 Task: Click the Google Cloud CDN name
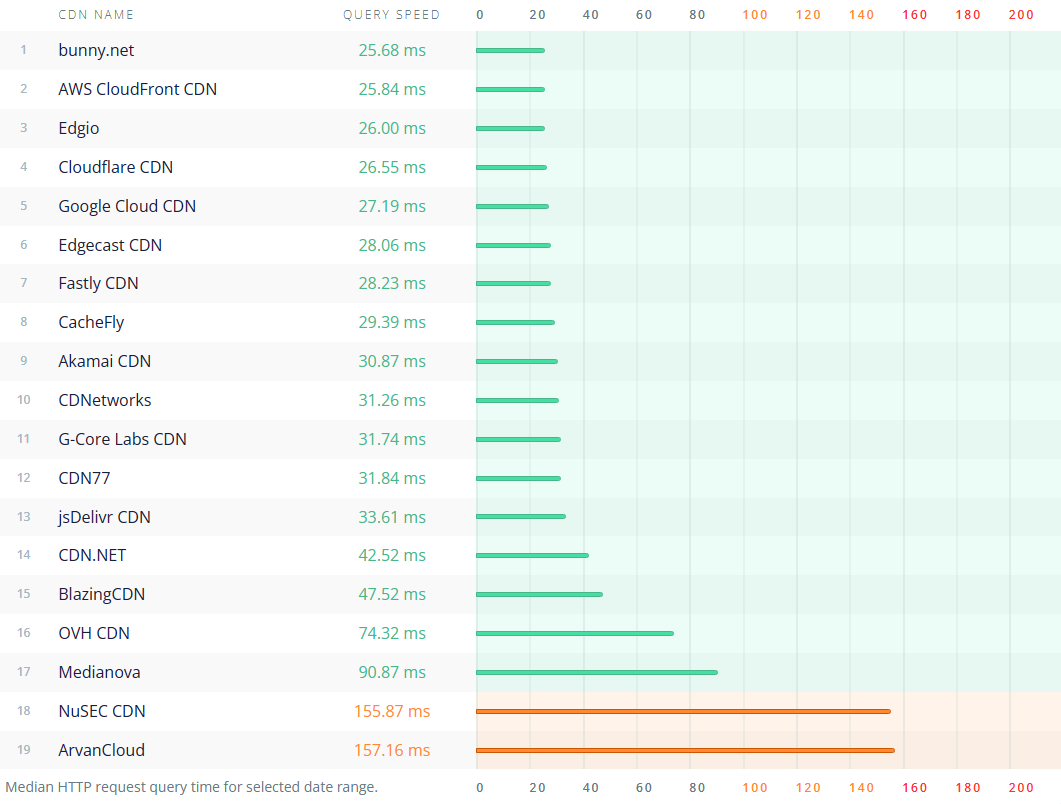[127, 206]
